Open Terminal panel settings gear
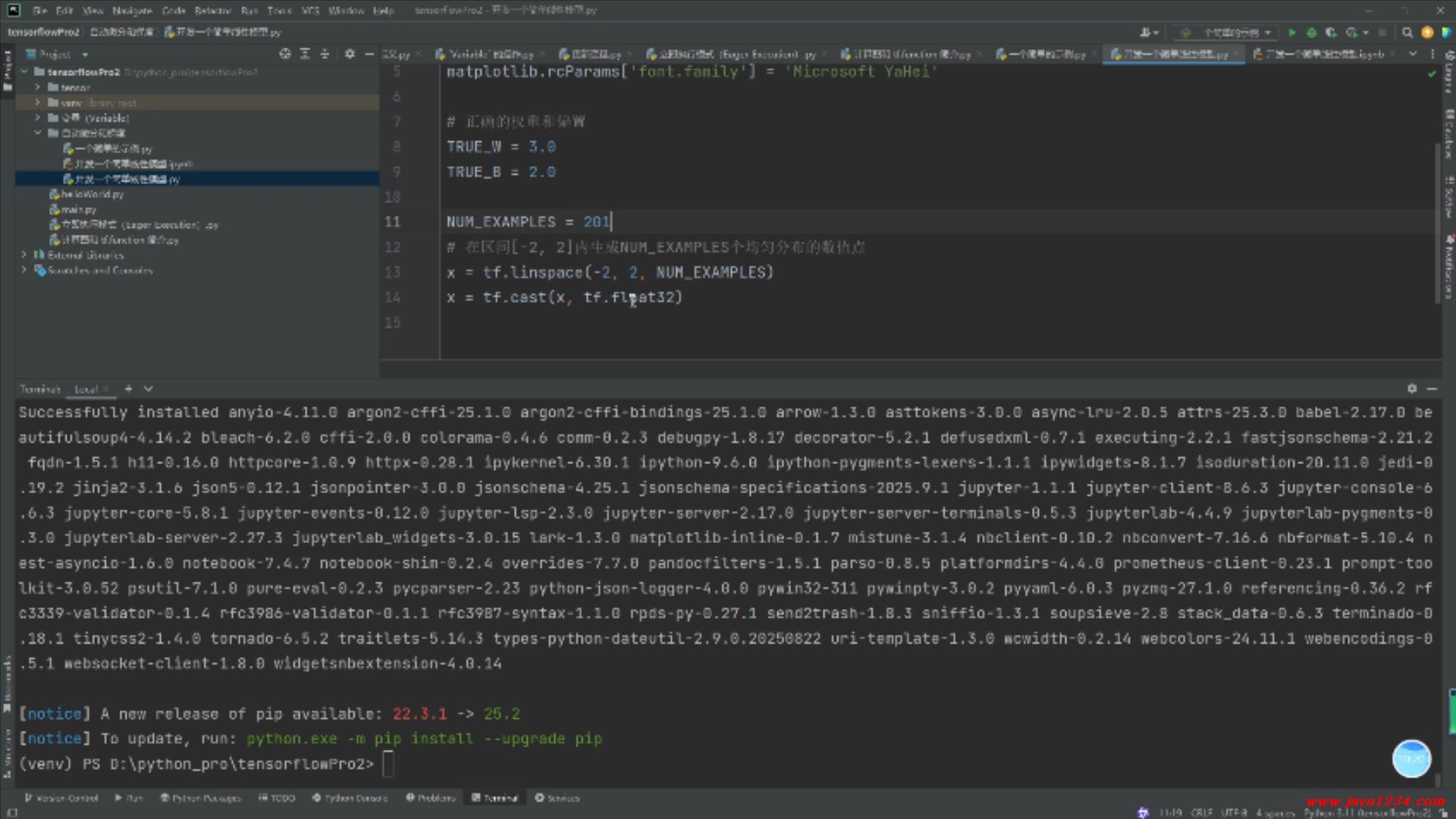The image size is (1456, 819). 1412,388
